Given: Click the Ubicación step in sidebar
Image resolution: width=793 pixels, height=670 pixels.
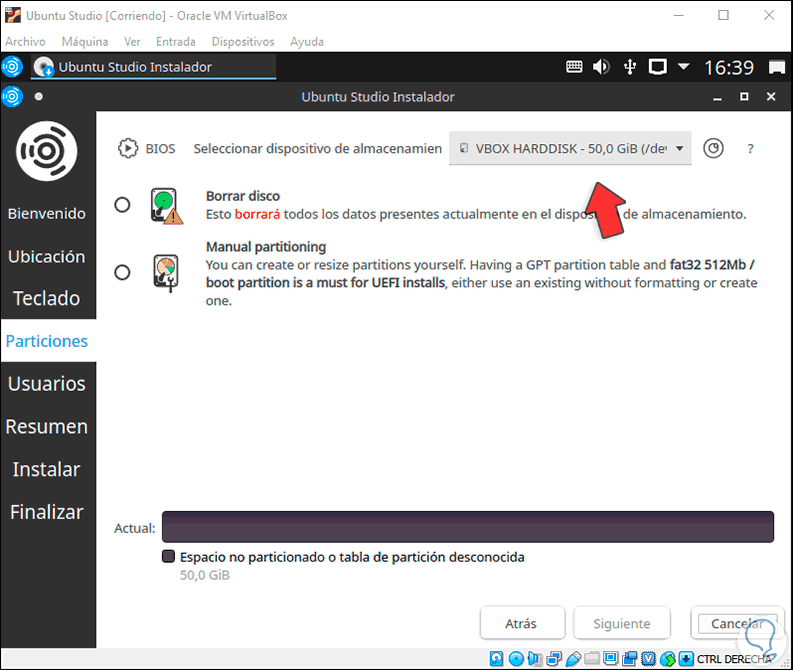Looking at the screenshot, I should 47,256.
